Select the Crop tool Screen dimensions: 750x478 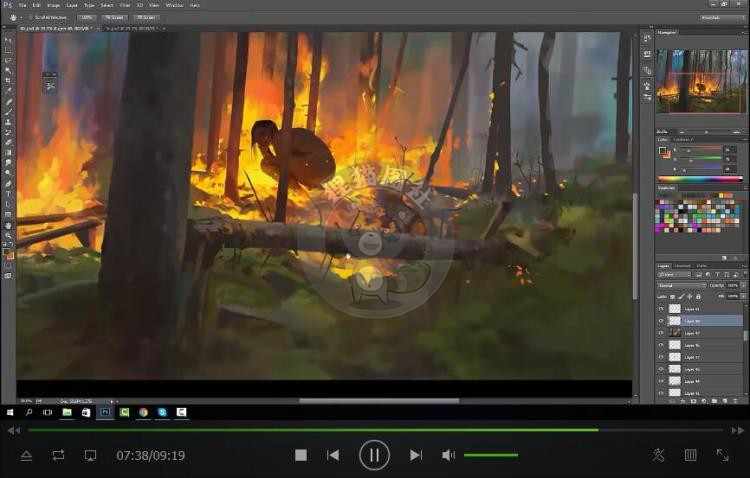[x=8, y=80]
